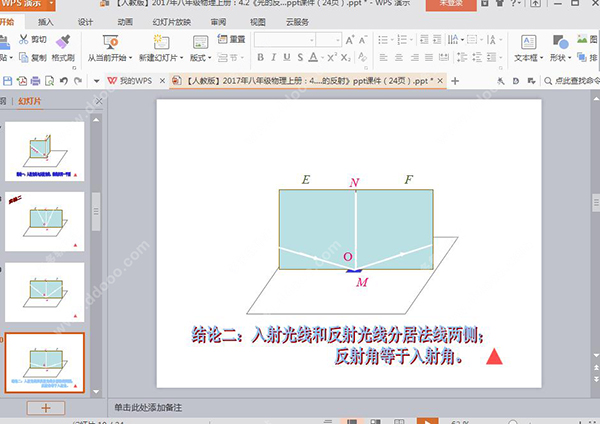Click the orange slideshow play button in status bar

(x=427, y=421)
